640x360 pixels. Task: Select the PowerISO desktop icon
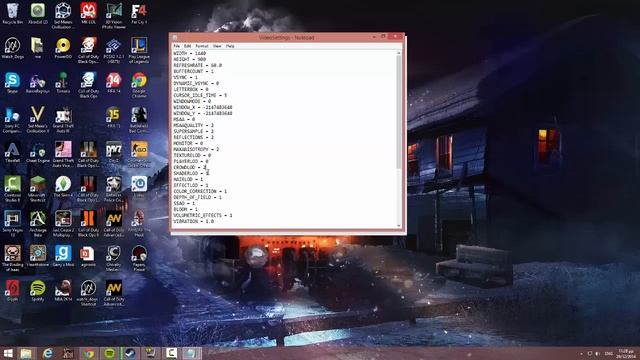[63, 49]
